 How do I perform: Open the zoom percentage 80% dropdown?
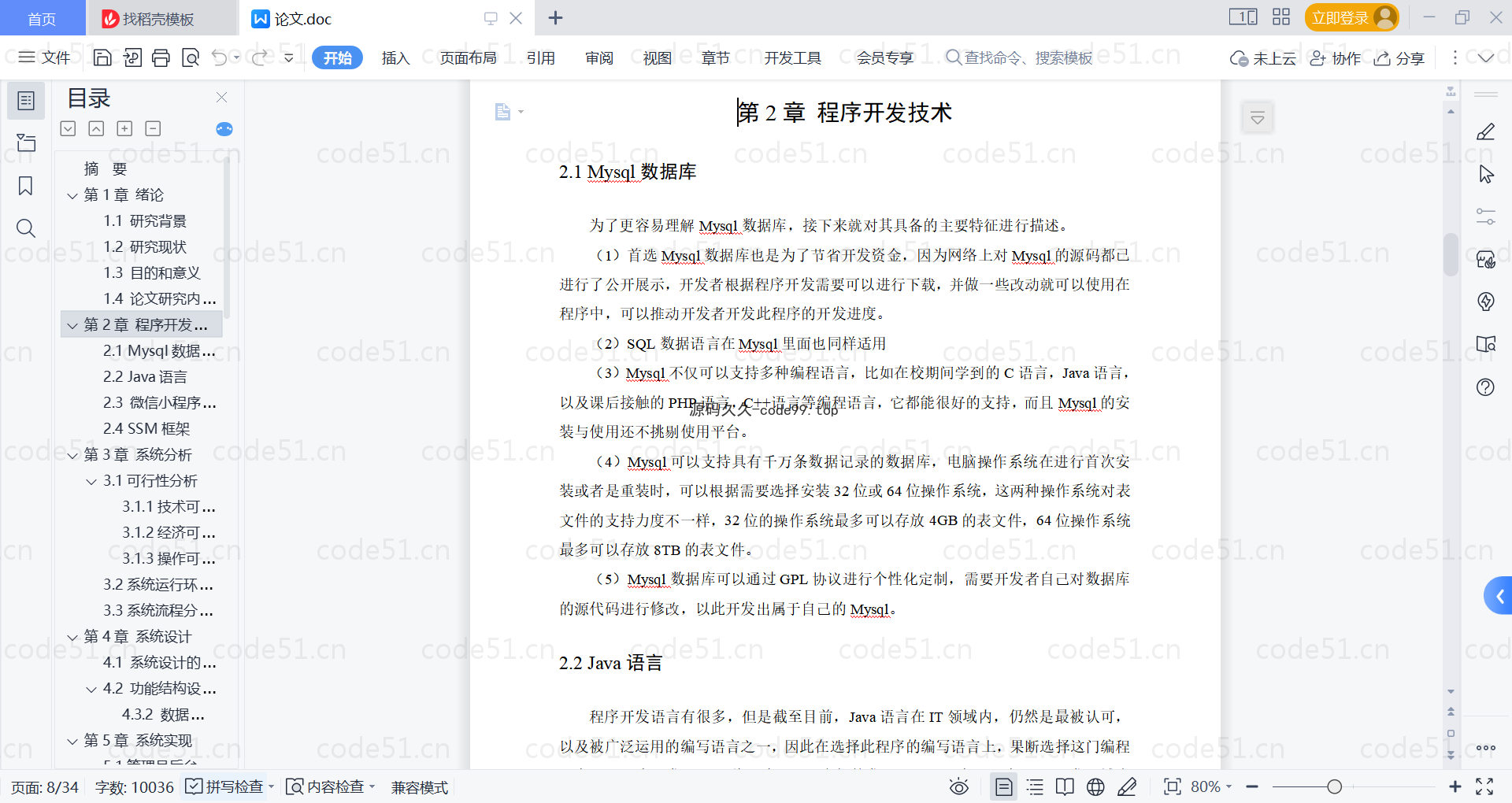point(1211,786)
